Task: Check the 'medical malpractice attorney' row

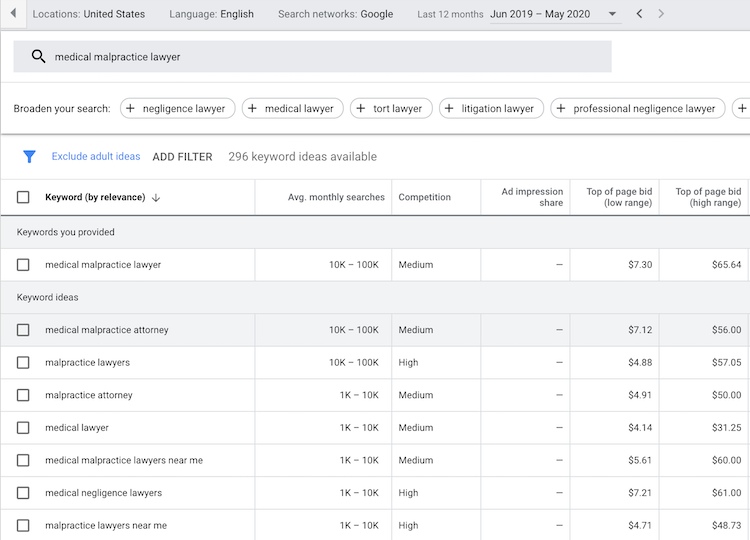Action: [23, 330]
